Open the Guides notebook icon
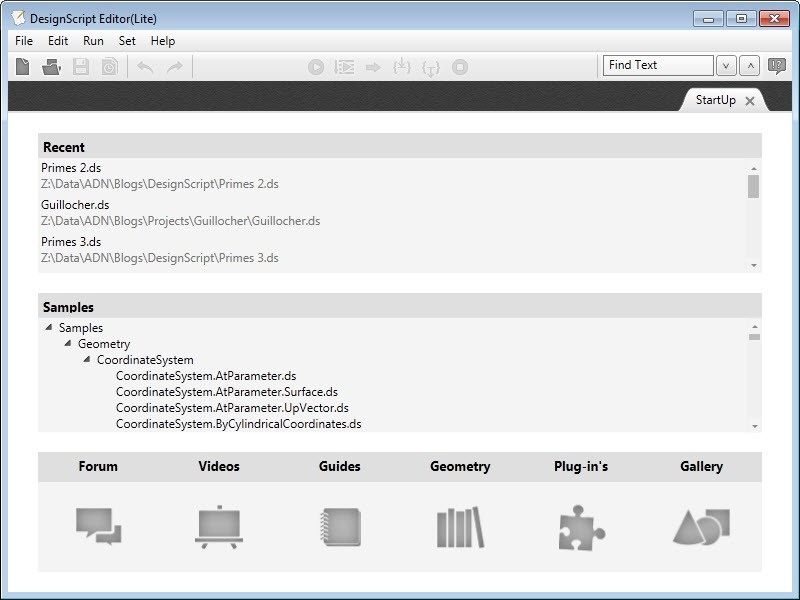 340,526
